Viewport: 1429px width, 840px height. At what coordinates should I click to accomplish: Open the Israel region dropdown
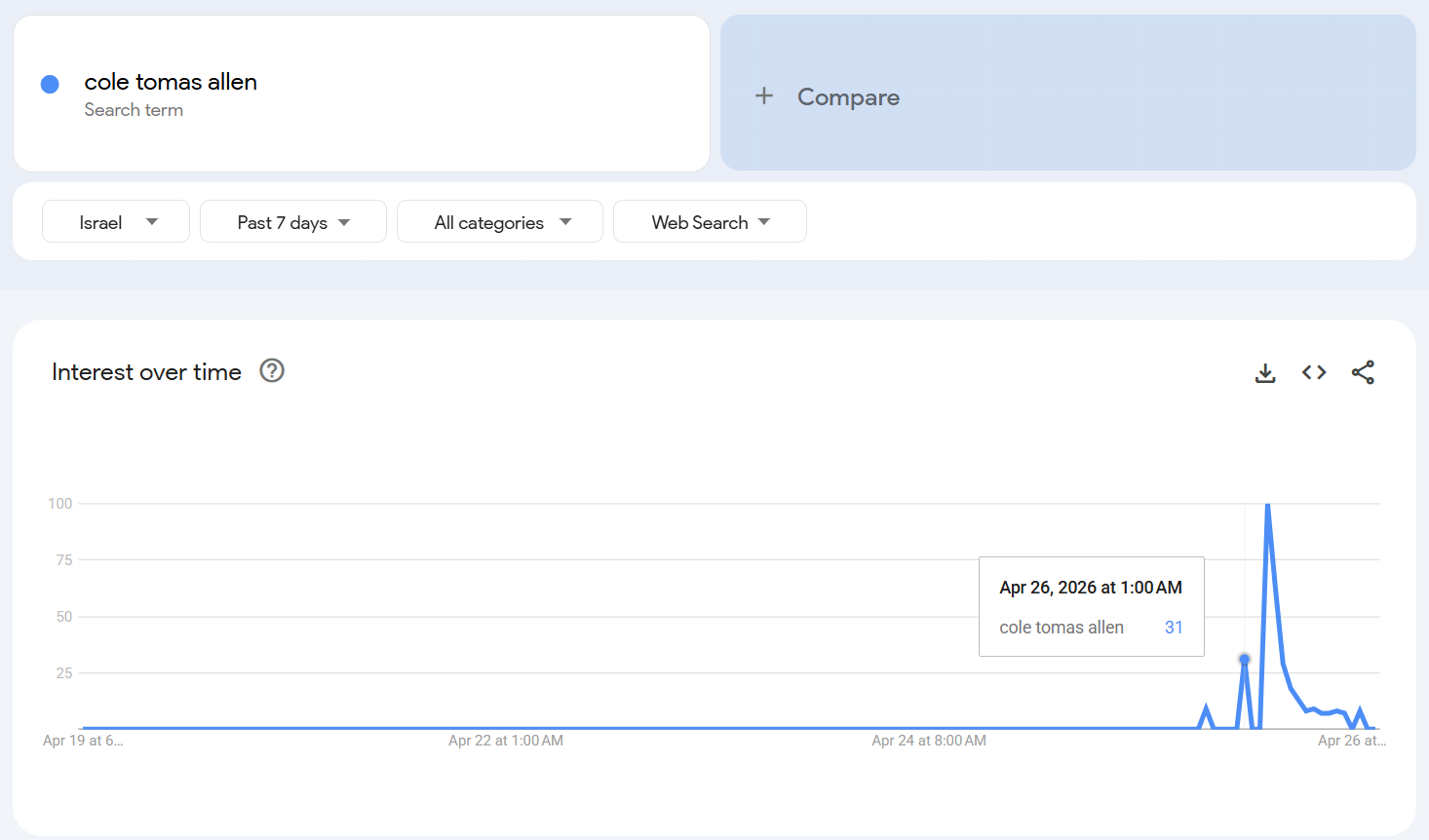pyautogui.click(x=116, y=222)
